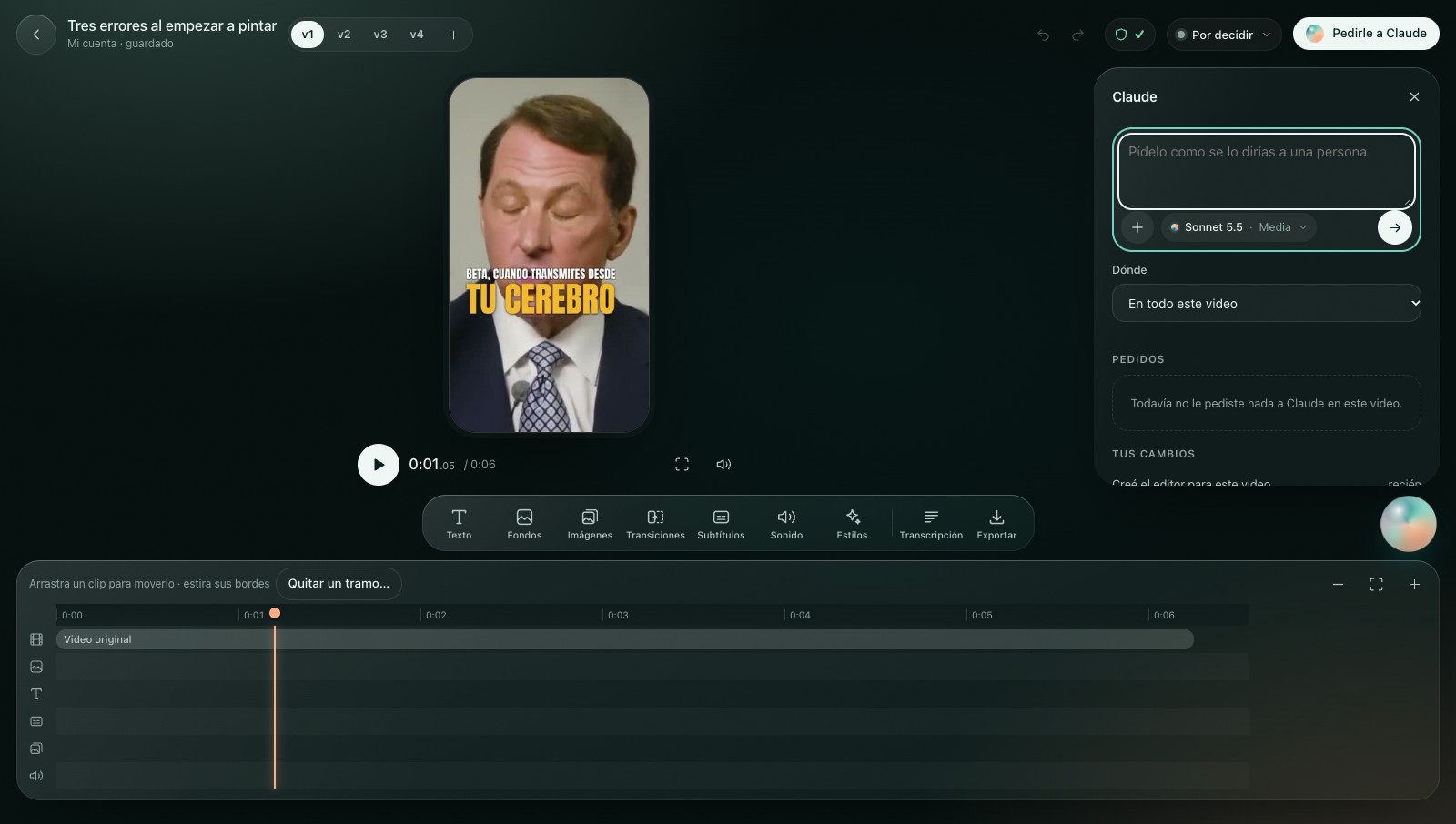Click the image track icon in timeline
Viewport: 1456px width, 824px height.
pos(36,667)
